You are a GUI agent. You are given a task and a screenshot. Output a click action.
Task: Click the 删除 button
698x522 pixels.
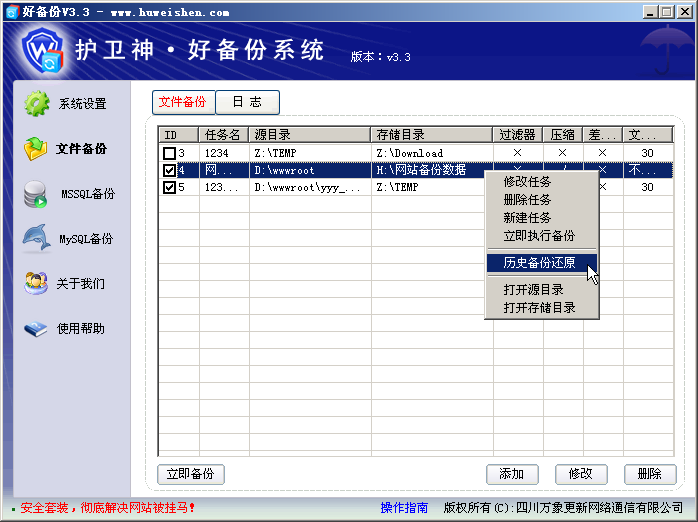point(650,474)
